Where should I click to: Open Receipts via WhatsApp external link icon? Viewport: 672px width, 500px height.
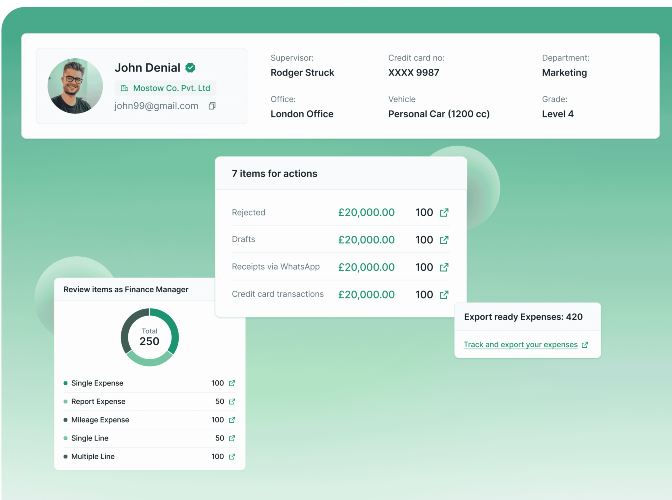[x=444, y=267]
